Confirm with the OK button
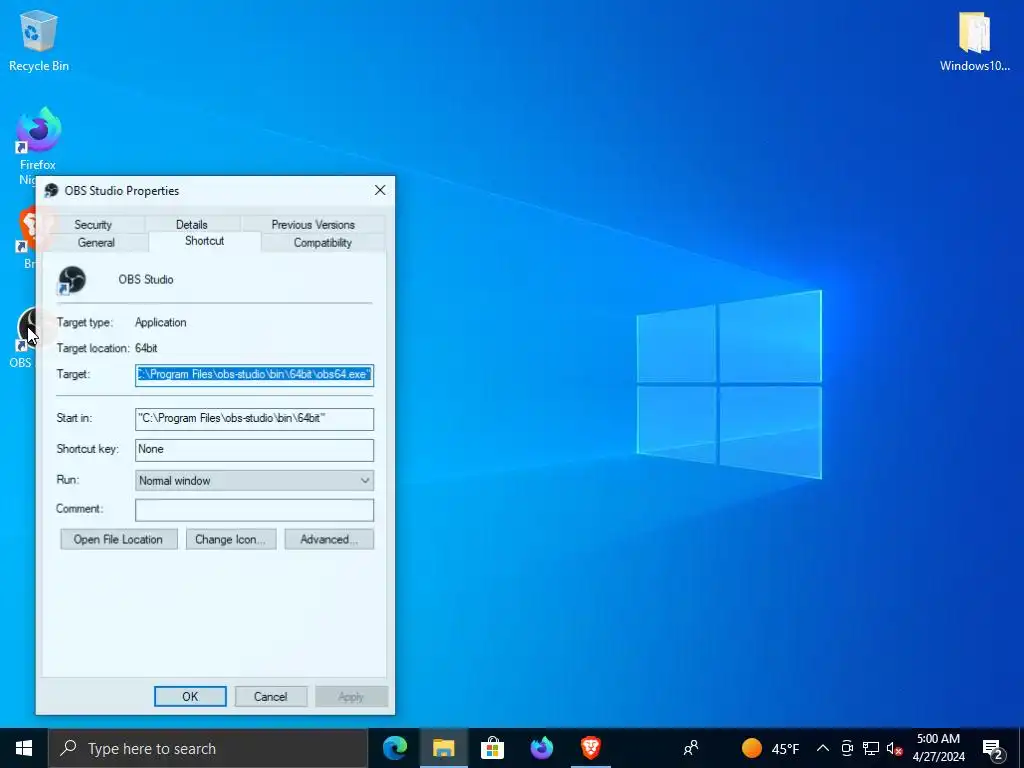This screenshot has height=768, width=1024. click(190, 697)
